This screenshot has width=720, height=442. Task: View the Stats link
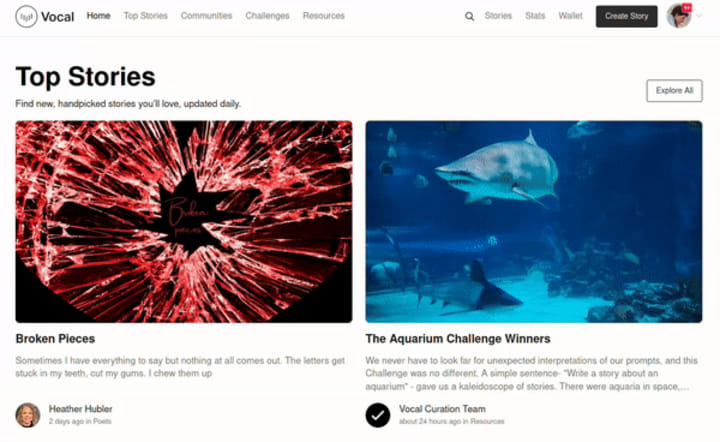pyautogui.click(x=535, y=16)
